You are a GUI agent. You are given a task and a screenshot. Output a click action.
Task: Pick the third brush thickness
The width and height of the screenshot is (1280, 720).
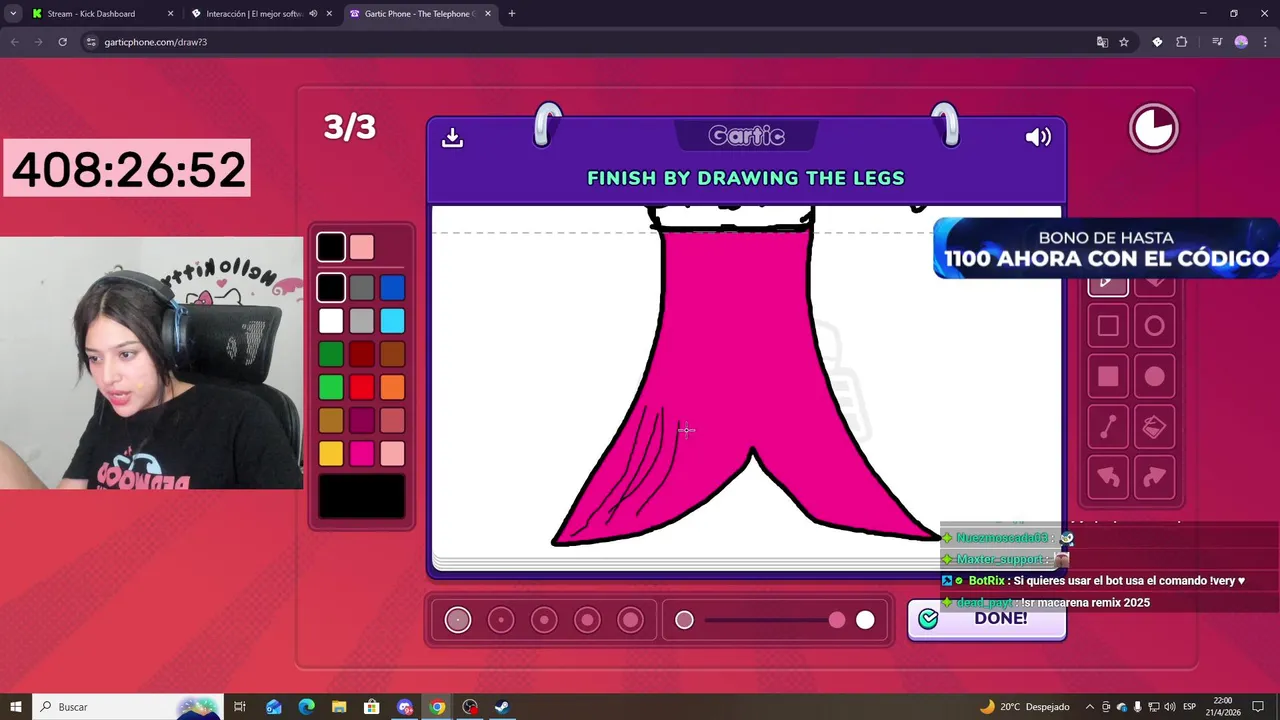click(544, 620)
